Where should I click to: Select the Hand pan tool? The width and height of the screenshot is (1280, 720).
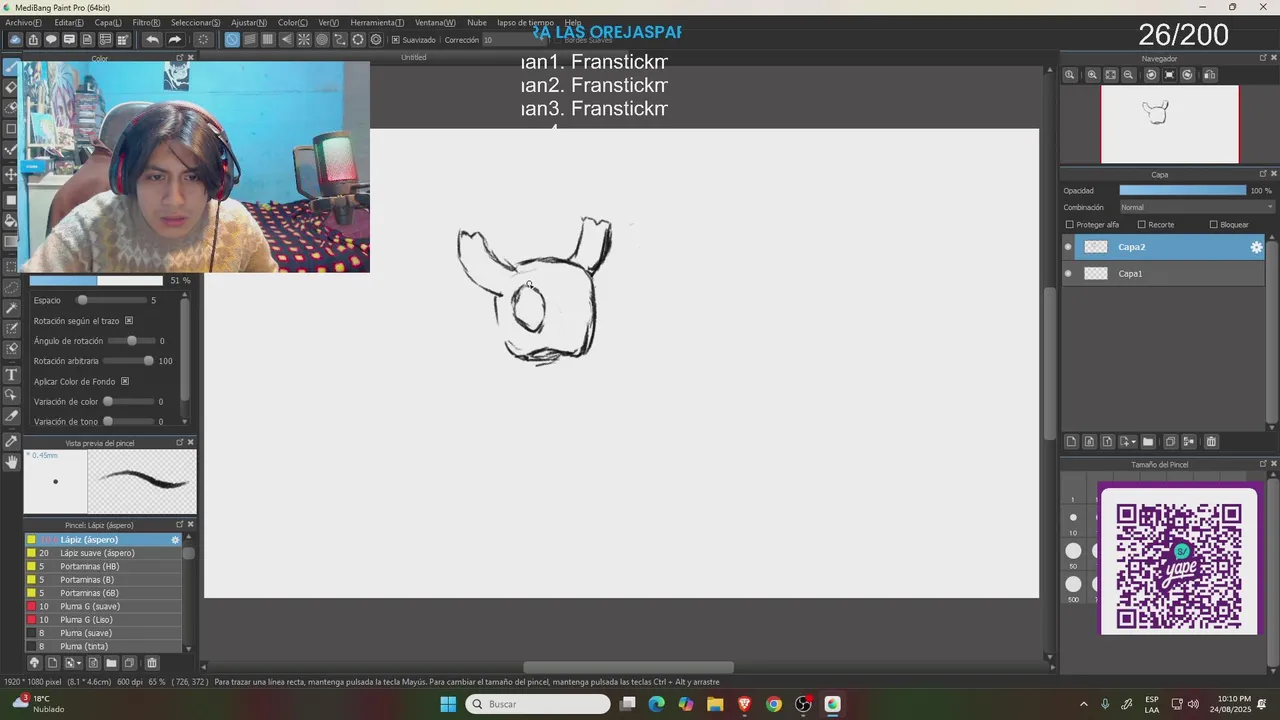coord(12,461)
